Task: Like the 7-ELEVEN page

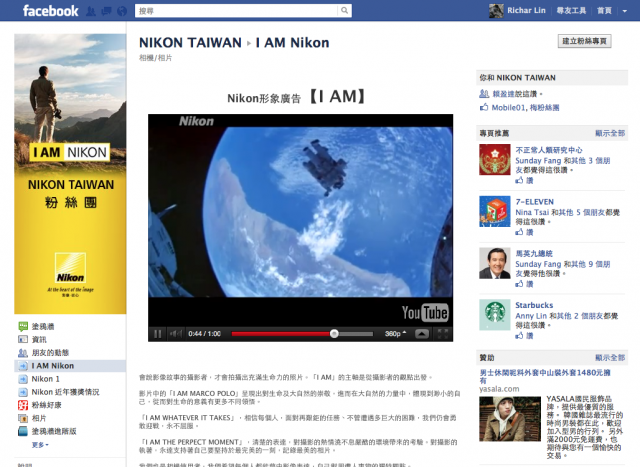Action: [x=524, y=232]
